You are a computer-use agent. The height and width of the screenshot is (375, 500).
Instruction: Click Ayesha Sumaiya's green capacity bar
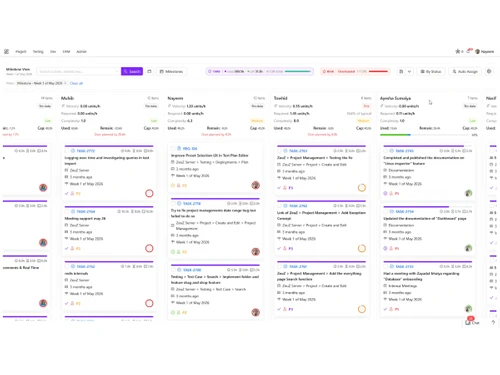click(395, 135)
